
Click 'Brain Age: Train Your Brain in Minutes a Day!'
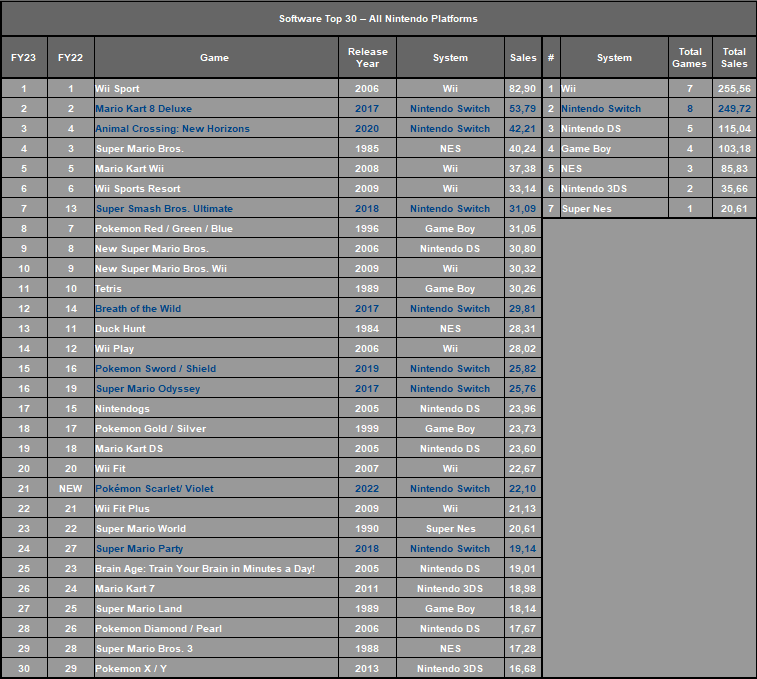click(x=205, y=568)
